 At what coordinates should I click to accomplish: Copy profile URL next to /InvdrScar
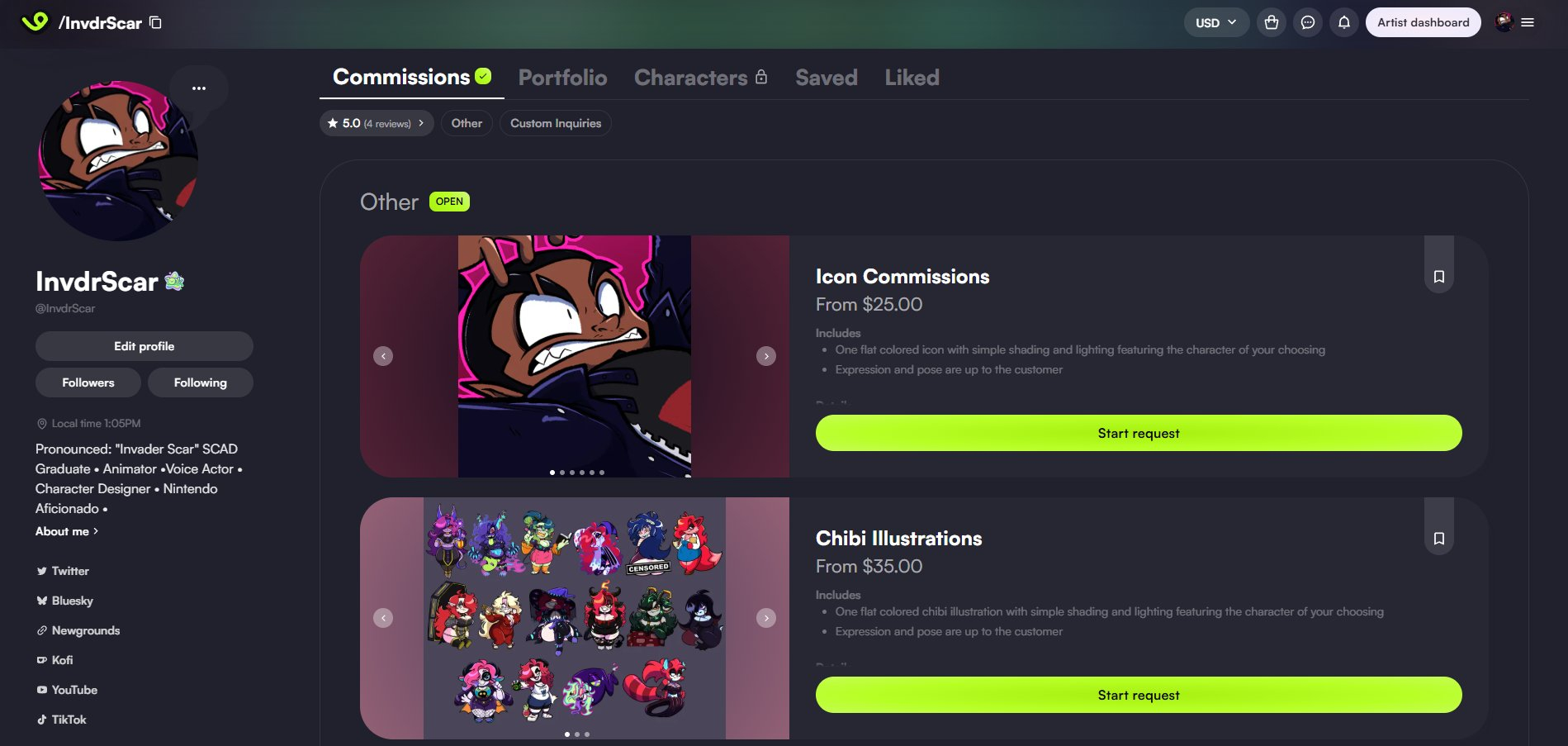(x=155, y=22)
